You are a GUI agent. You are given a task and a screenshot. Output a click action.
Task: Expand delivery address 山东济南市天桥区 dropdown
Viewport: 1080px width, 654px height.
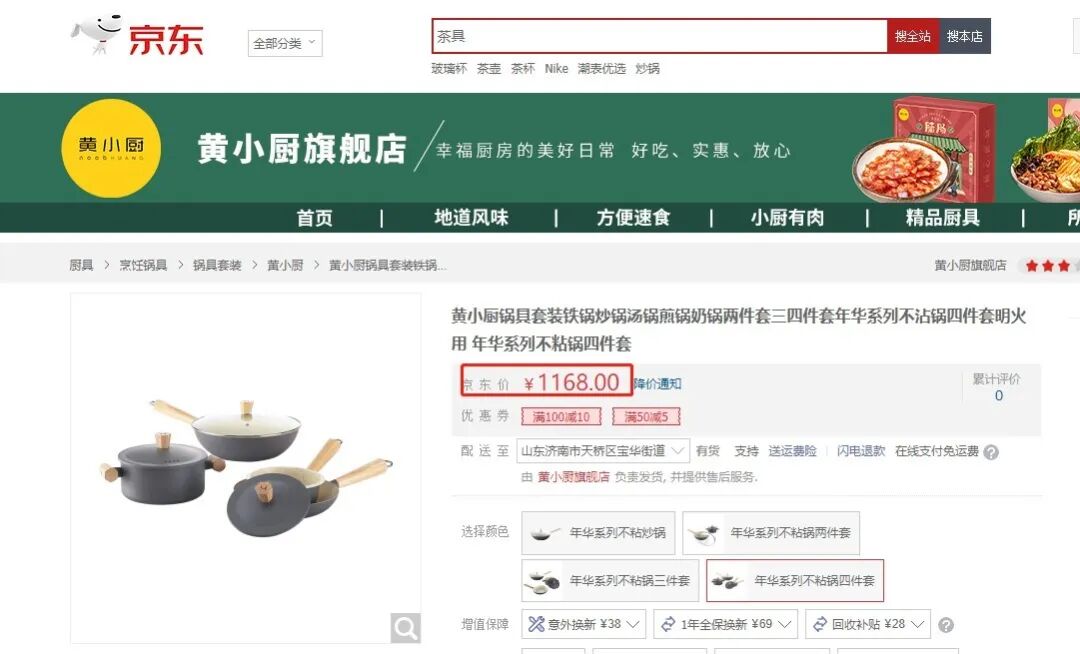tap(603, 451)
